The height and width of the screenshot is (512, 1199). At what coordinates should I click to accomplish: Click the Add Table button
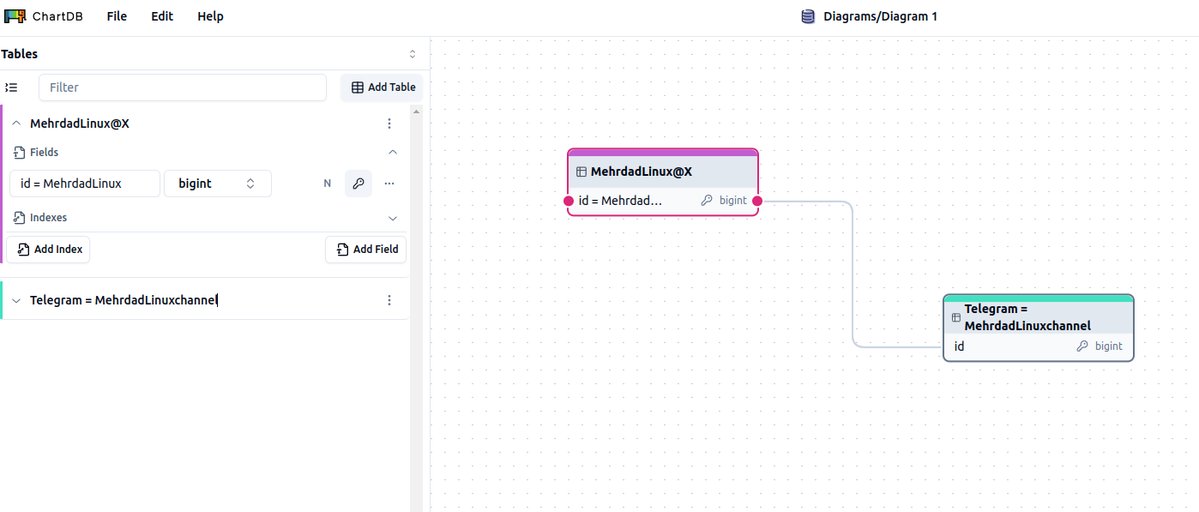382,88
